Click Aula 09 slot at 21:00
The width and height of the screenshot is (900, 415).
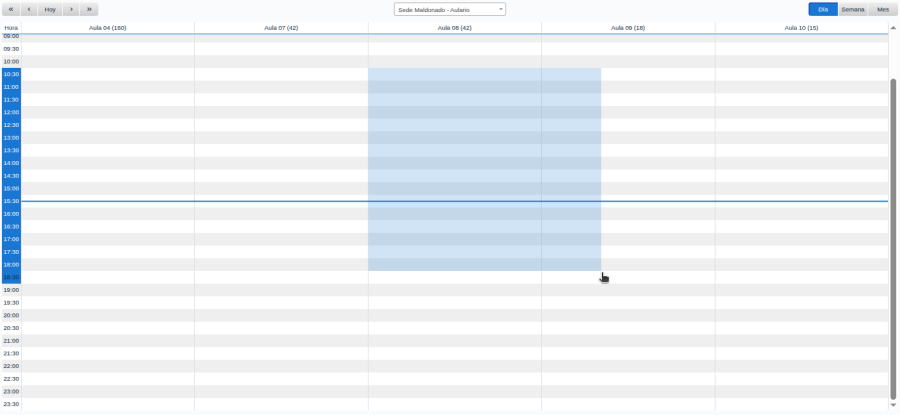pos(628,340)
